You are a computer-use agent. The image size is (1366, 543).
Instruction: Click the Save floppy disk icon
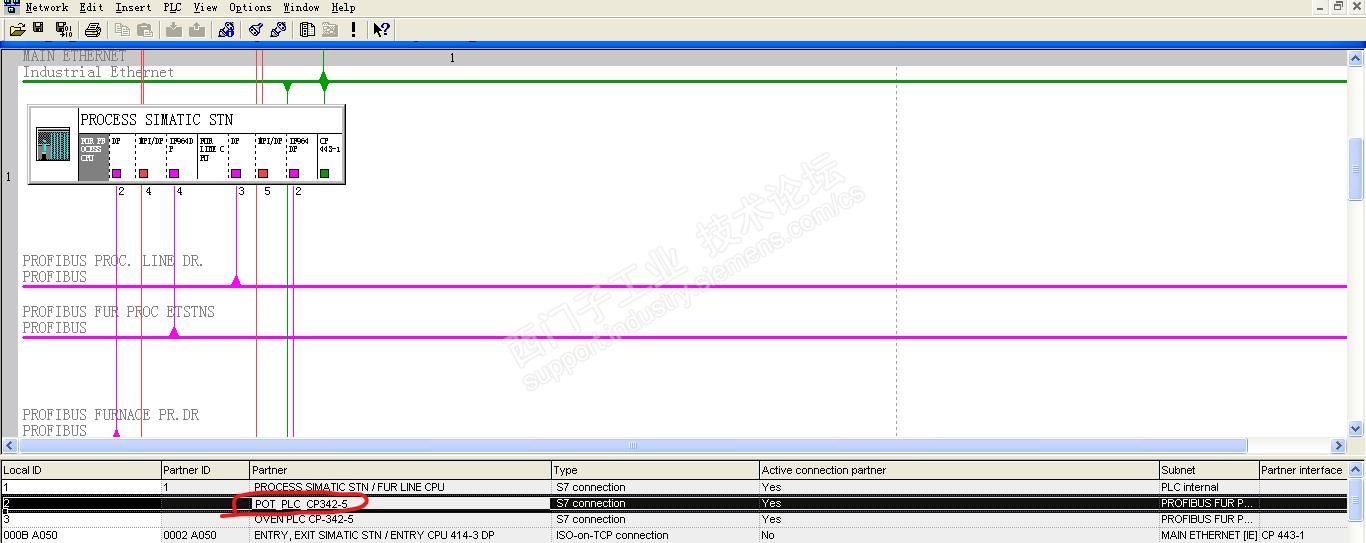click(38, 30)
